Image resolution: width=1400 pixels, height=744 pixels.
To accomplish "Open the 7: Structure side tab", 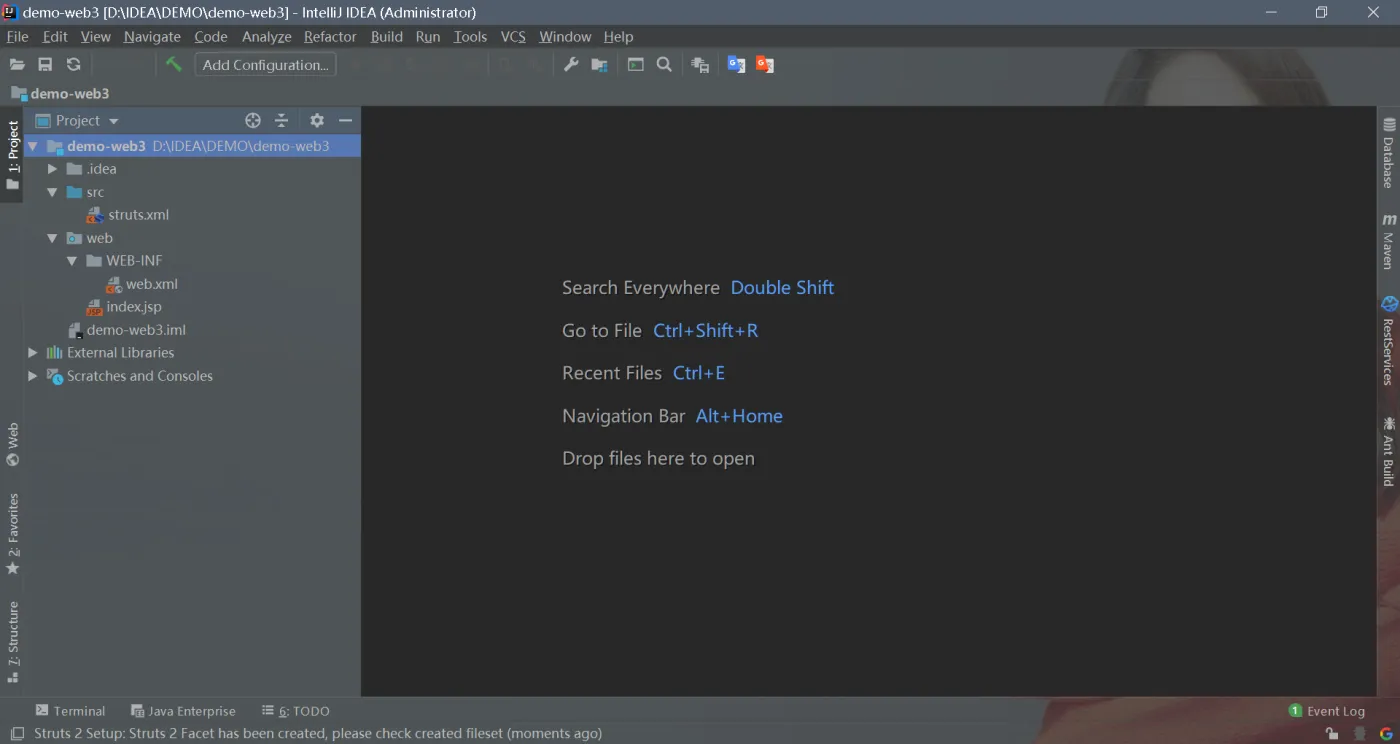I will tap(13, 641).
